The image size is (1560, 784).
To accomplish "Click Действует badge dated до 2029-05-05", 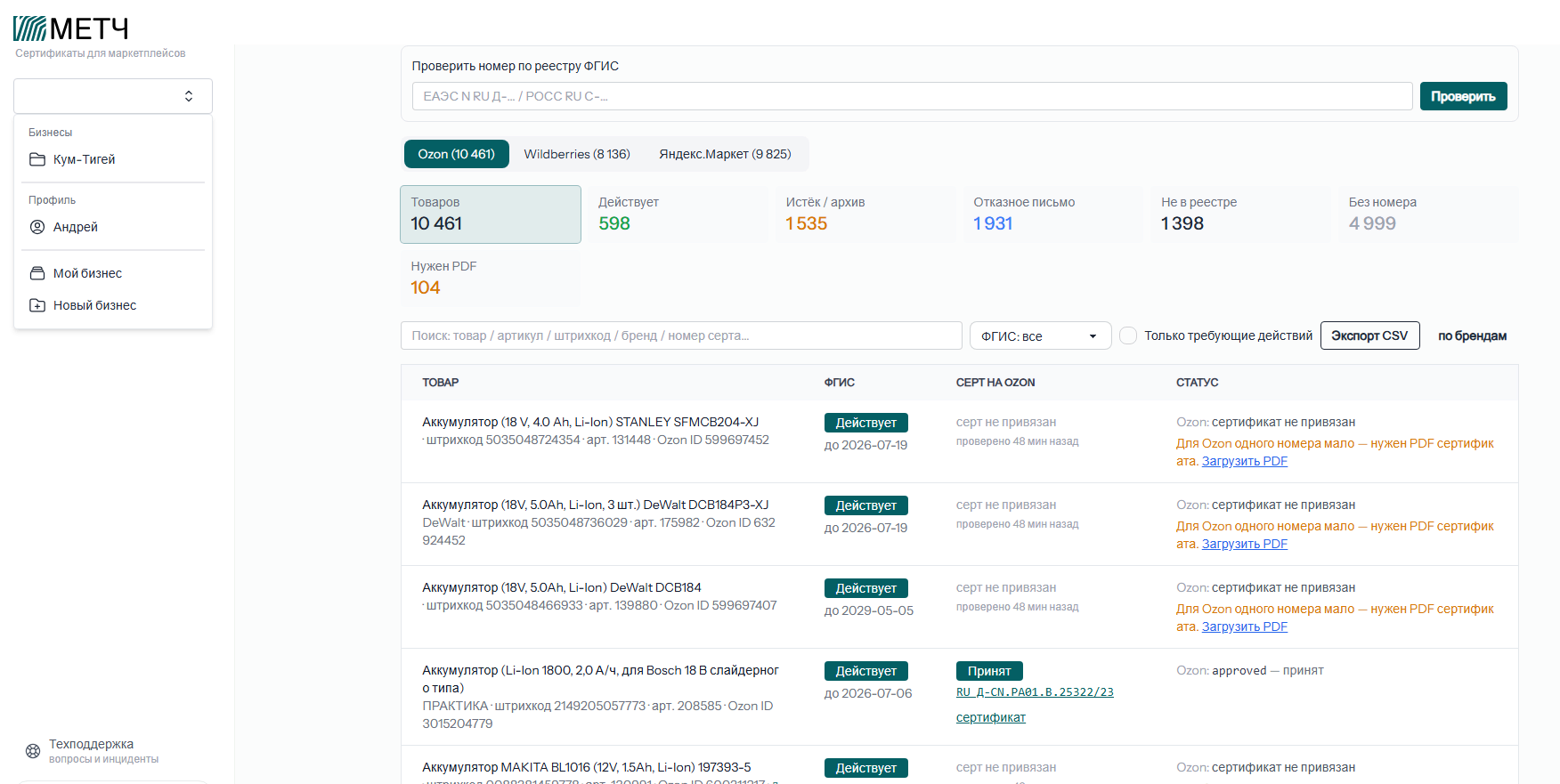I will coord(866,588).
